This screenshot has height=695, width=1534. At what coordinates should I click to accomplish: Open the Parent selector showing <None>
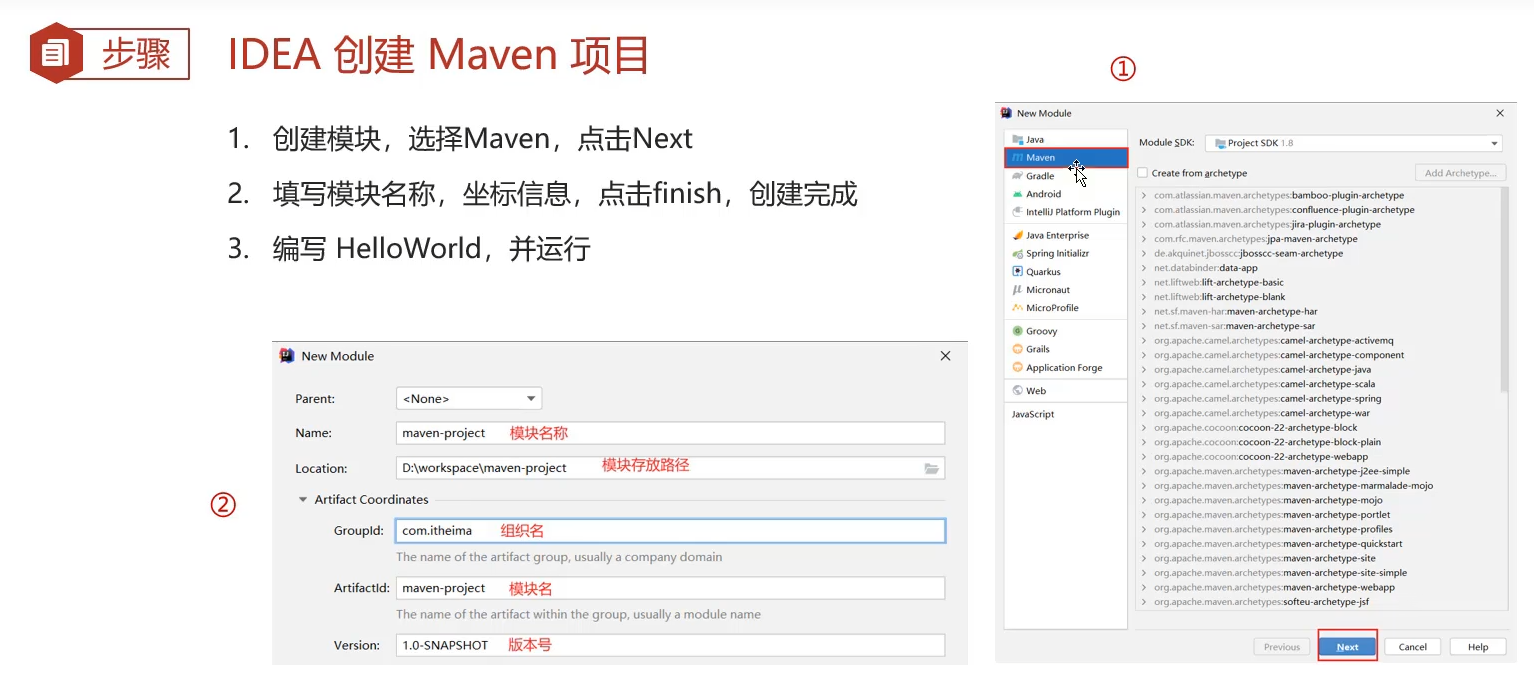coord(468,398)
